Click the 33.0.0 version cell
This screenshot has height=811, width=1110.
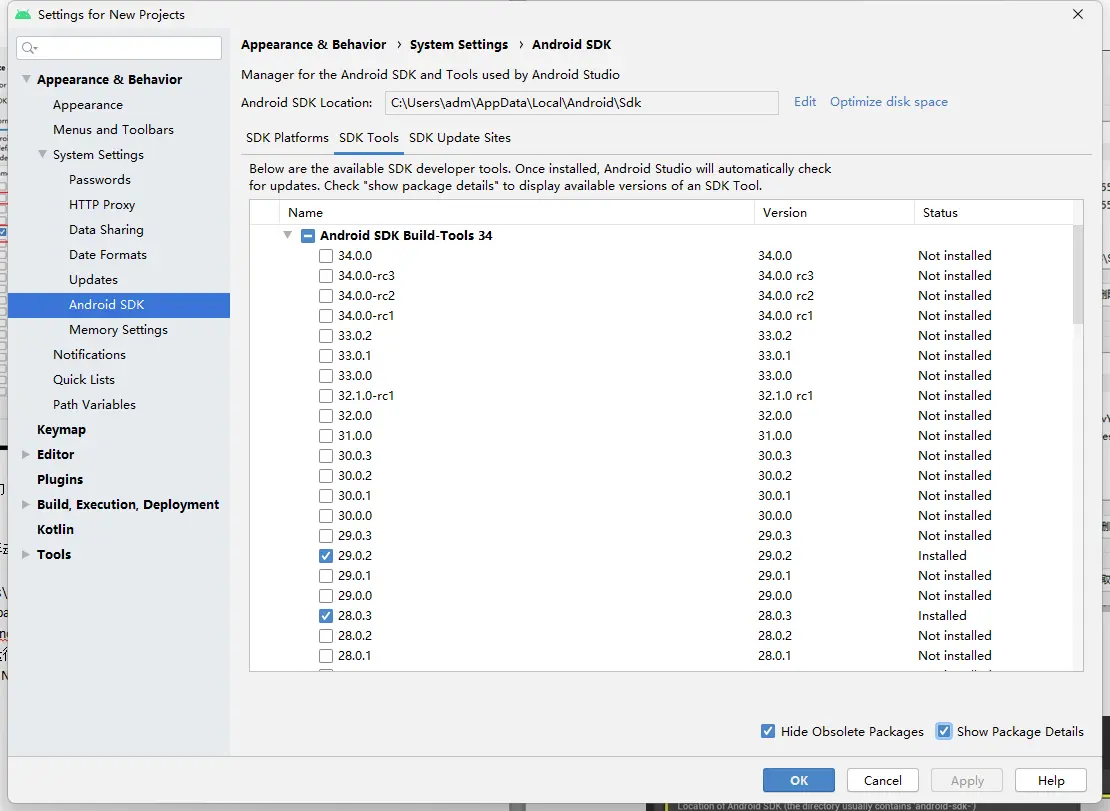[775, 376]
